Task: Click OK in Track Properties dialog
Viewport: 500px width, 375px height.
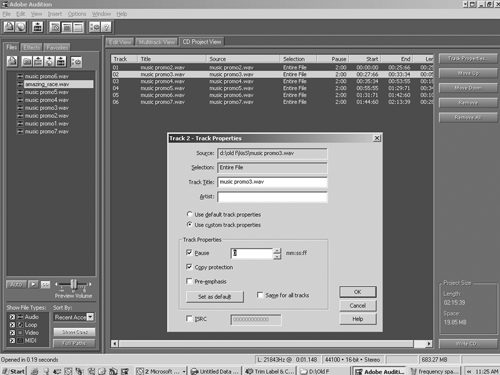Action: pos(358,292)
